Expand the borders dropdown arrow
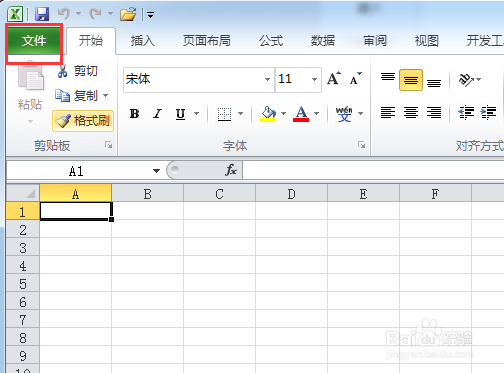 [241, 114]
